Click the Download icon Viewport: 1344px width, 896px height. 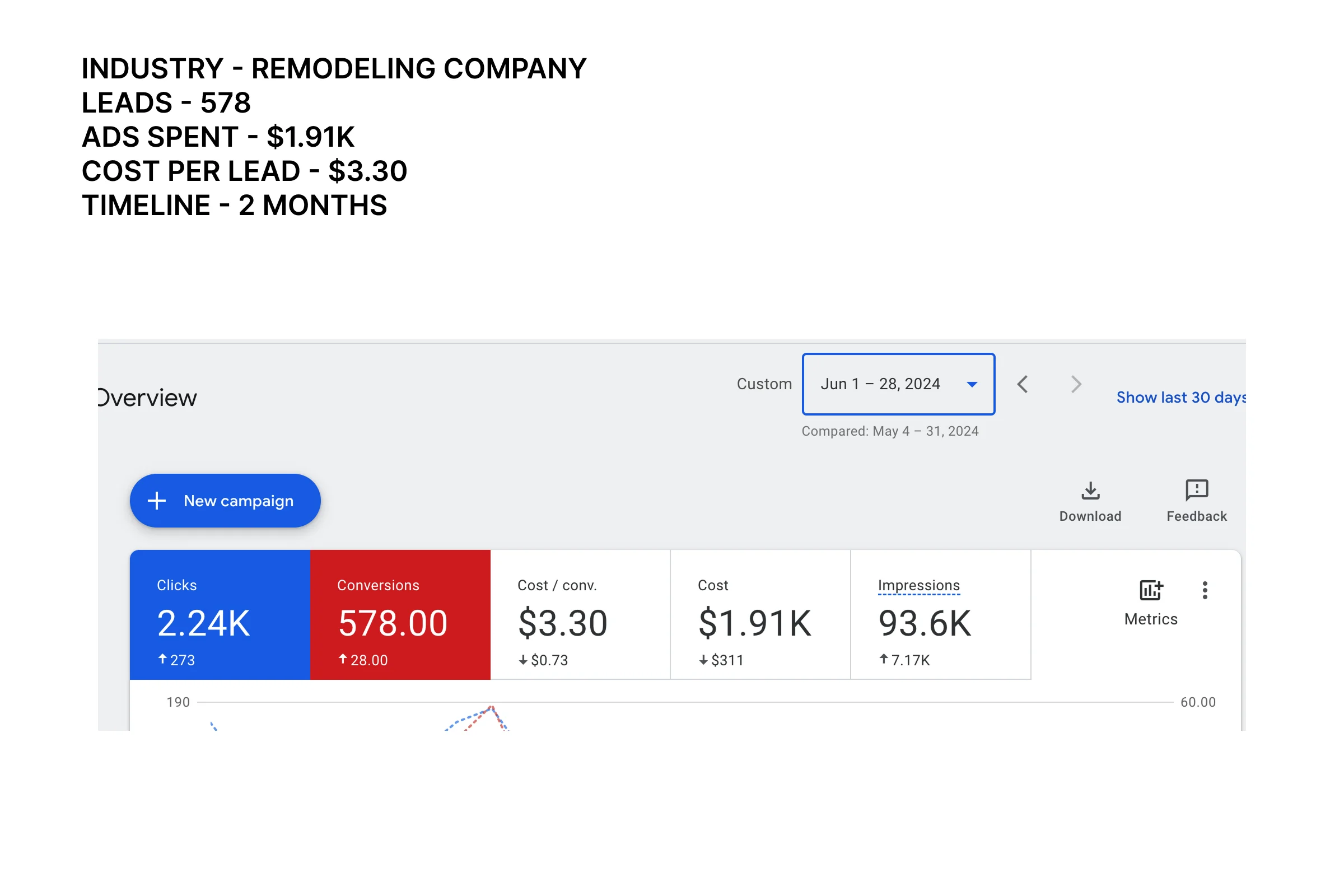[1090, 492]
